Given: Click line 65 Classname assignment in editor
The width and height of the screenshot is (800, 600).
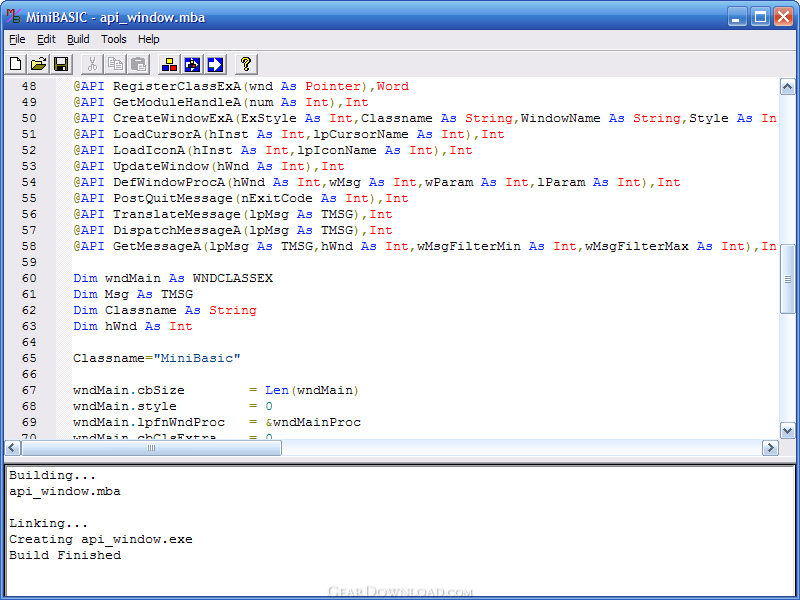Looking at the screenshot, I should tap(157, 358).
